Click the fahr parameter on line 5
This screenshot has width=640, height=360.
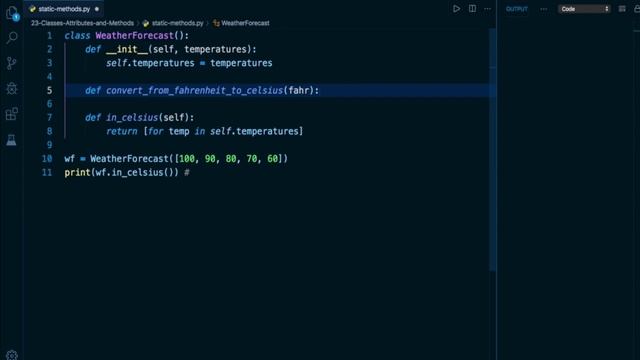tap(299, 90)
